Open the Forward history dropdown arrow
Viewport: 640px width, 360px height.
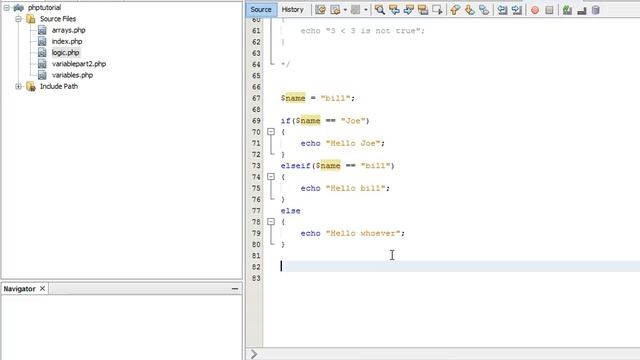pyautogui.click(x=366, y=10)
